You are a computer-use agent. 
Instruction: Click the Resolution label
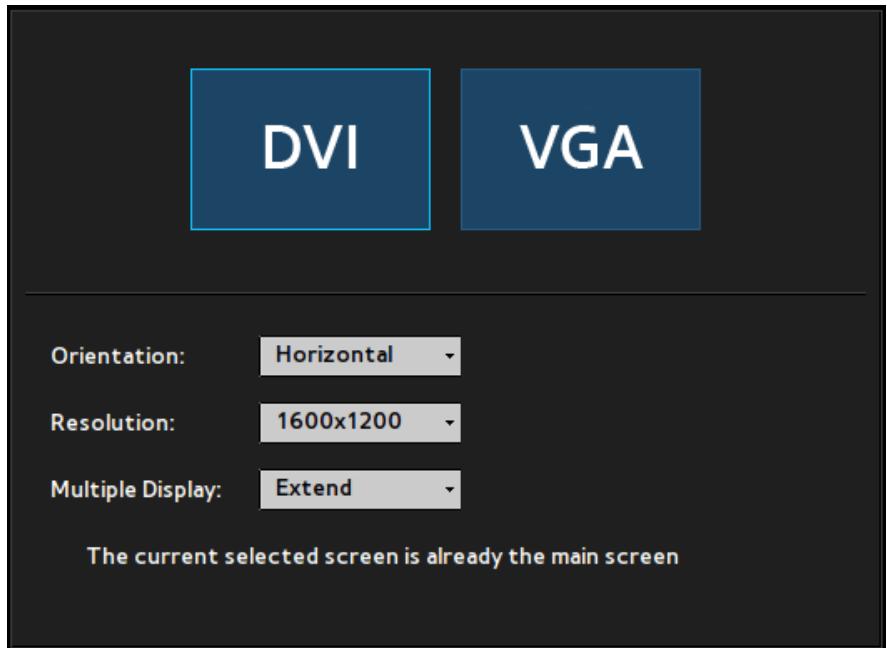[x=113, y=423]
